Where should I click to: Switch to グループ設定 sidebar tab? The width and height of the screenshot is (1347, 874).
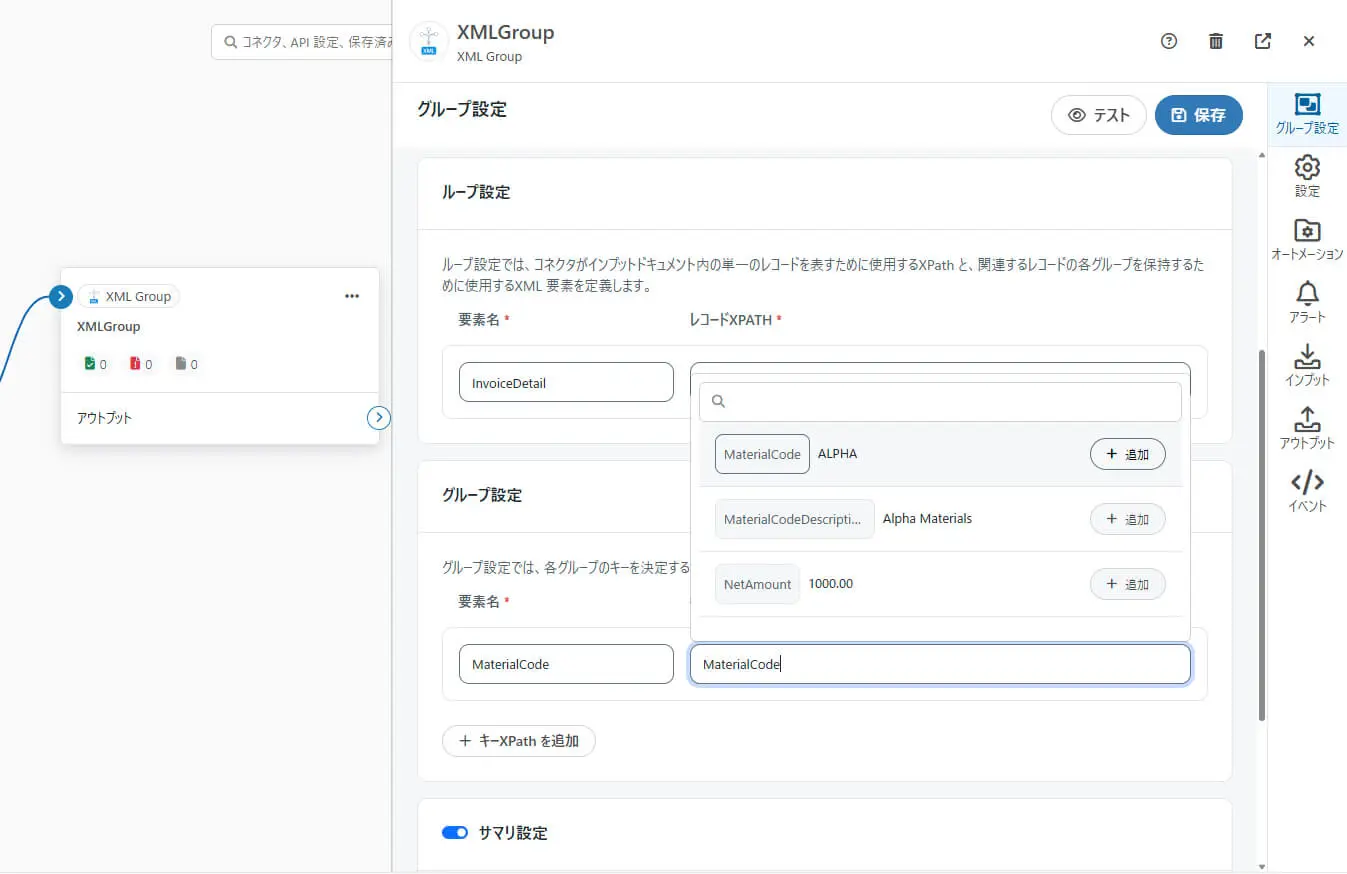click(x=1307, y=114)
